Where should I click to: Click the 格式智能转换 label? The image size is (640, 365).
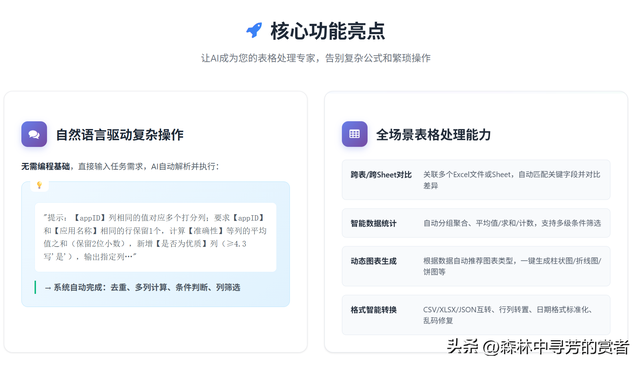pos(373,310)
